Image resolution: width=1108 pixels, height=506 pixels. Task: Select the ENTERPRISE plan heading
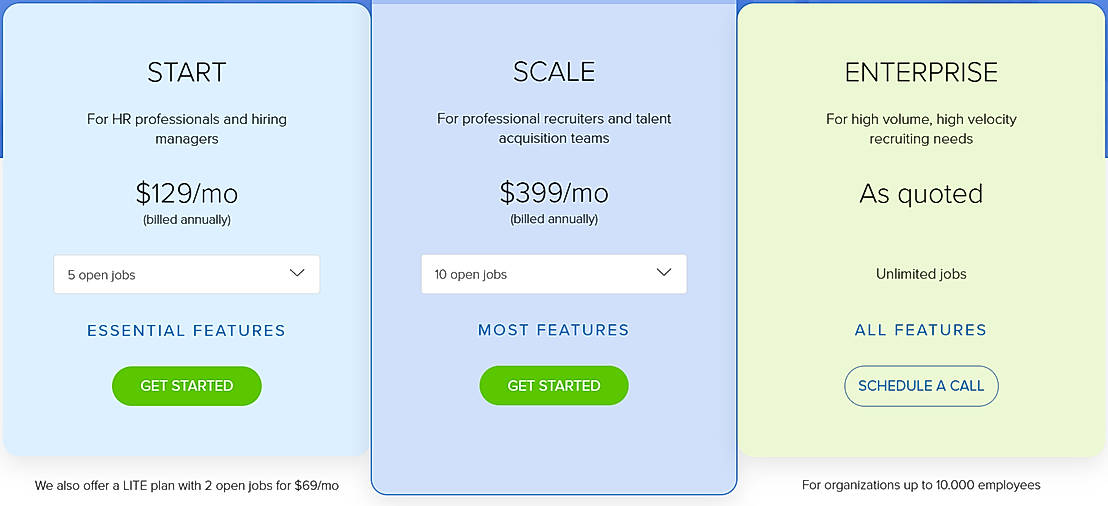pos(921,72)
